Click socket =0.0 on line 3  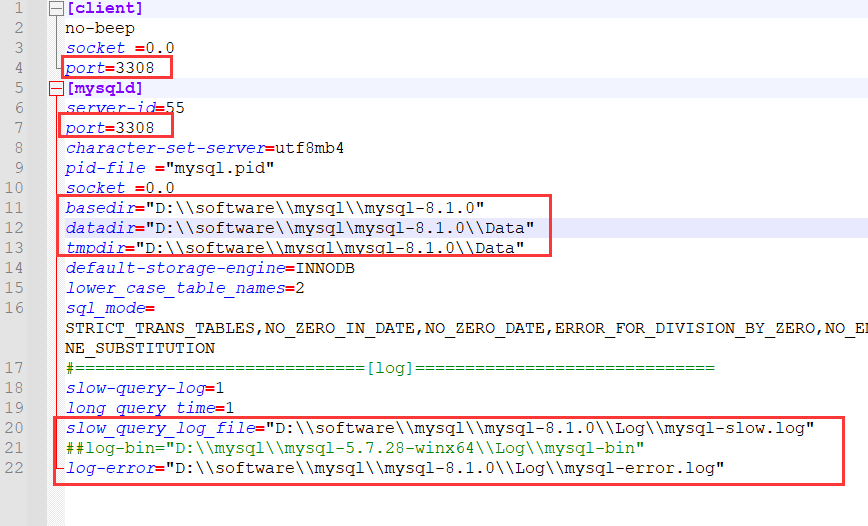120,48
